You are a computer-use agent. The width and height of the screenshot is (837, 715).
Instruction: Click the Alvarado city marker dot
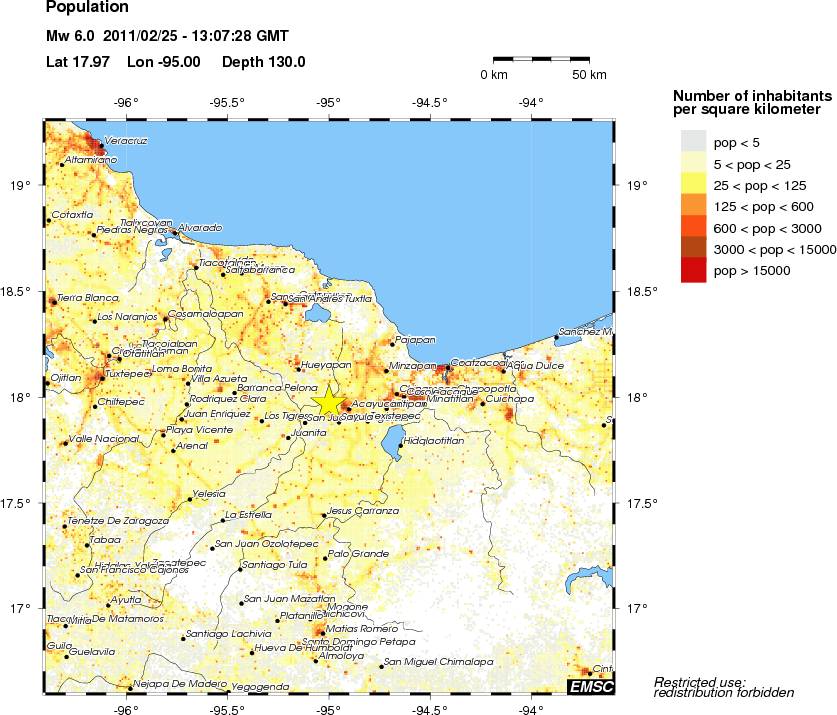point(174,232)
